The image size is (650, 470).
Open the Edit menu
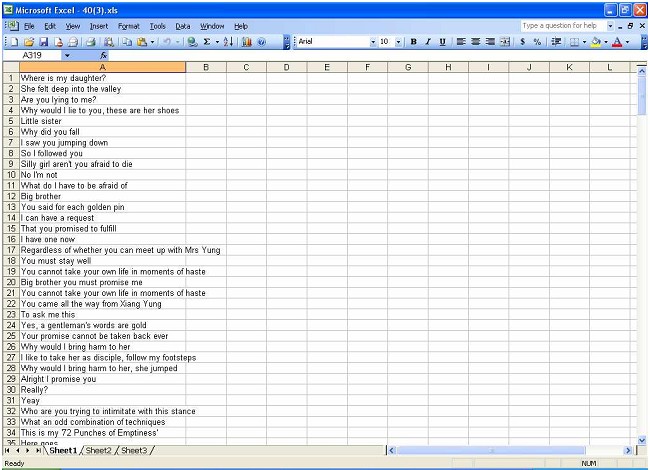pos(50,26)
